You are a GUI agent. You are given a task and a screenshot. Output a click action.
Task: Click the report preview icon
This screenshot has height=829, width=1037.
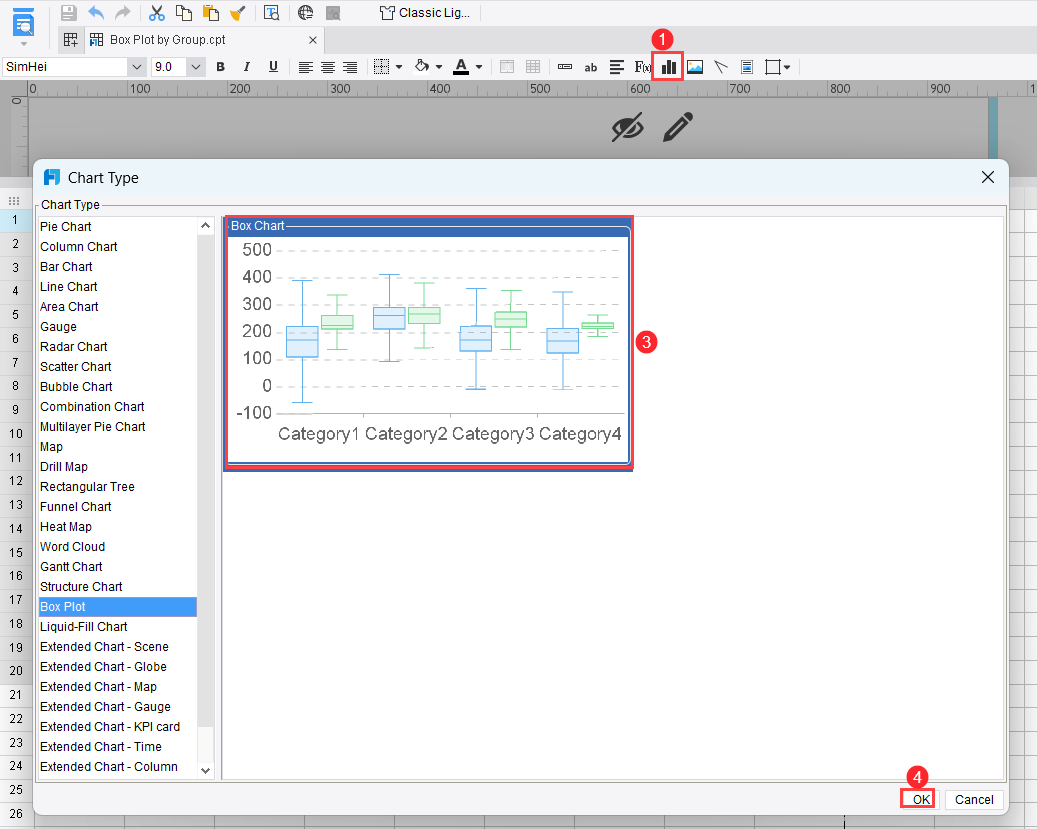(23, 23)
